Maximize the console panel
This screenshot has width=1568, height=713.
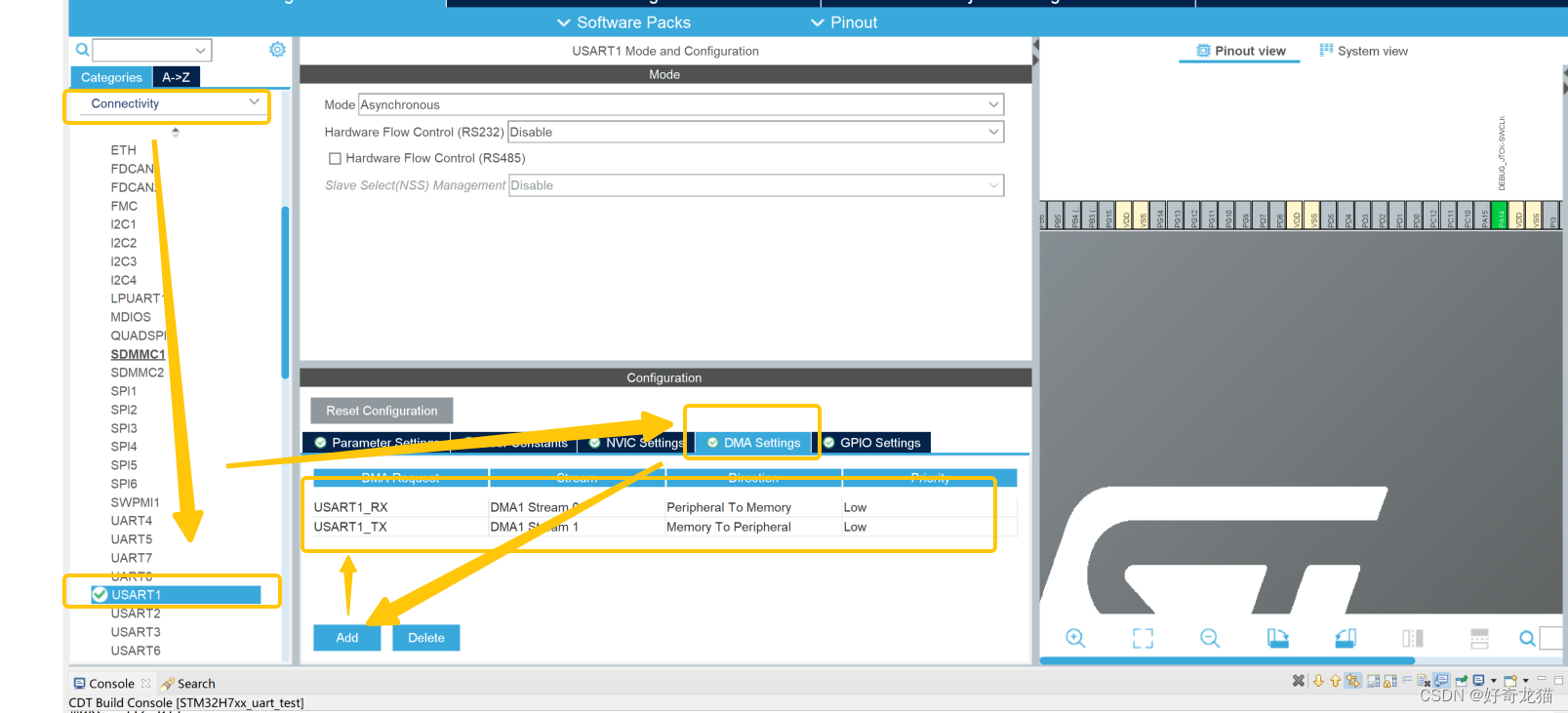pos(1558,681)
